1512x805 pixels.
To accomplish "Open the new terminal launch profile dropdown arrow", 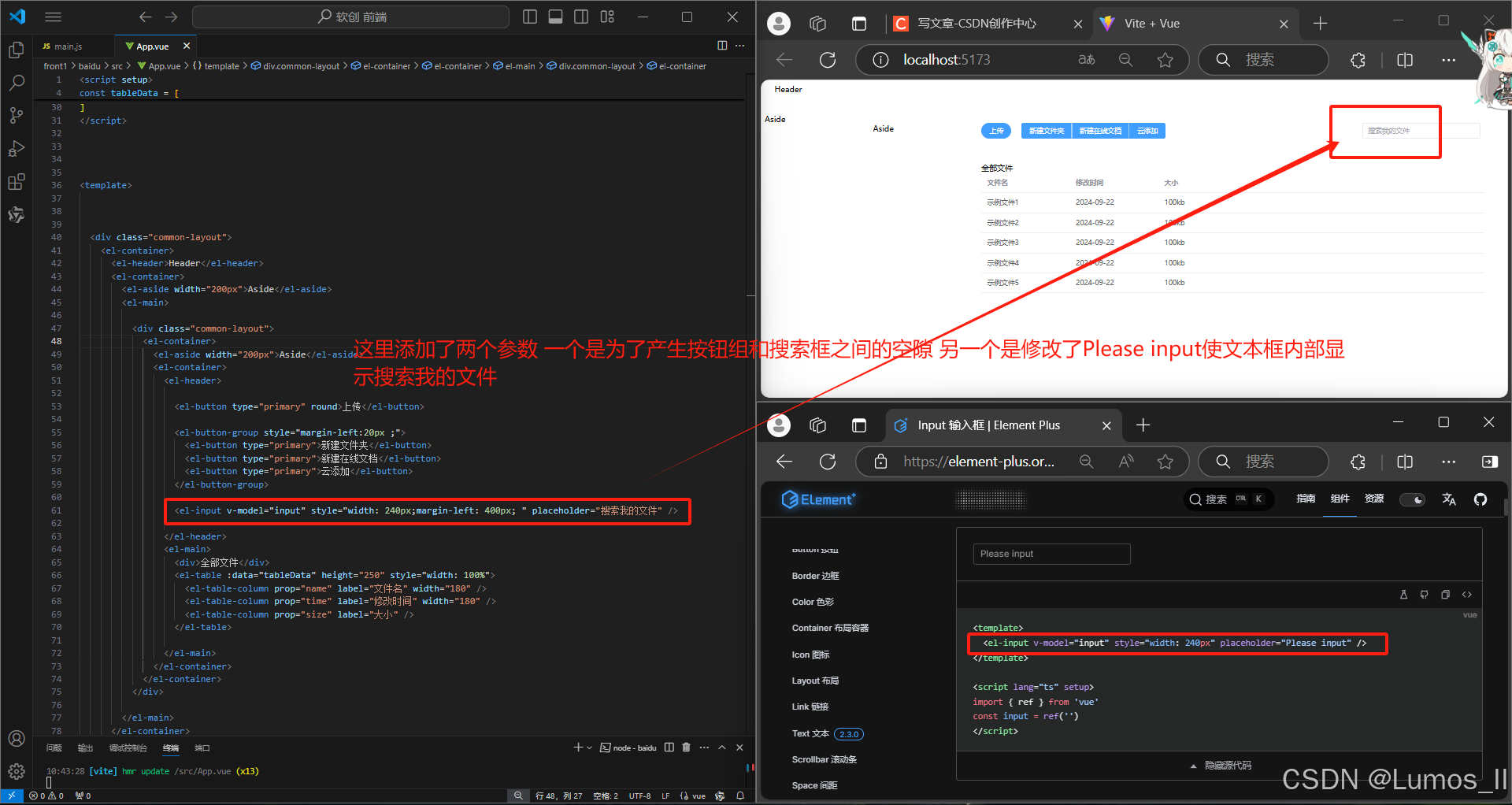I will coord(590,747).
